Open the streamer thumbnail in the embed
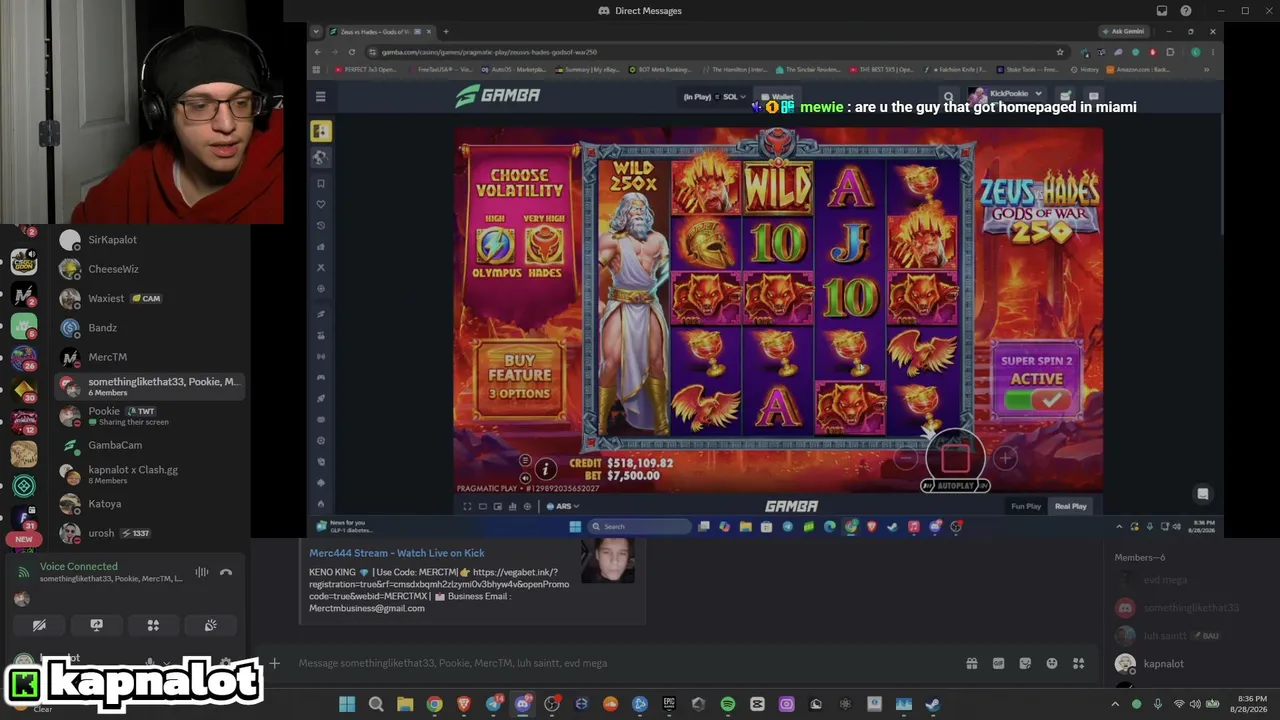Screen dimensions: 1280x720 (x=607, y=560)
